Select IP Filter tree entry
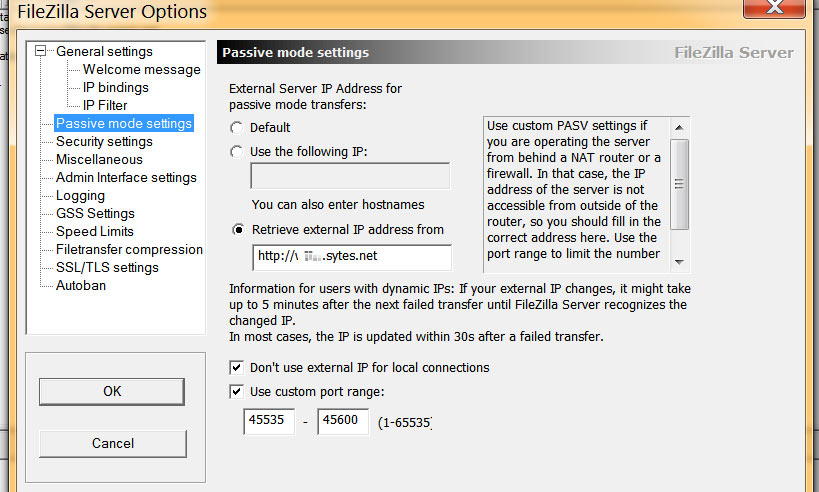The image size is (819, 492). tap(105, 106)
